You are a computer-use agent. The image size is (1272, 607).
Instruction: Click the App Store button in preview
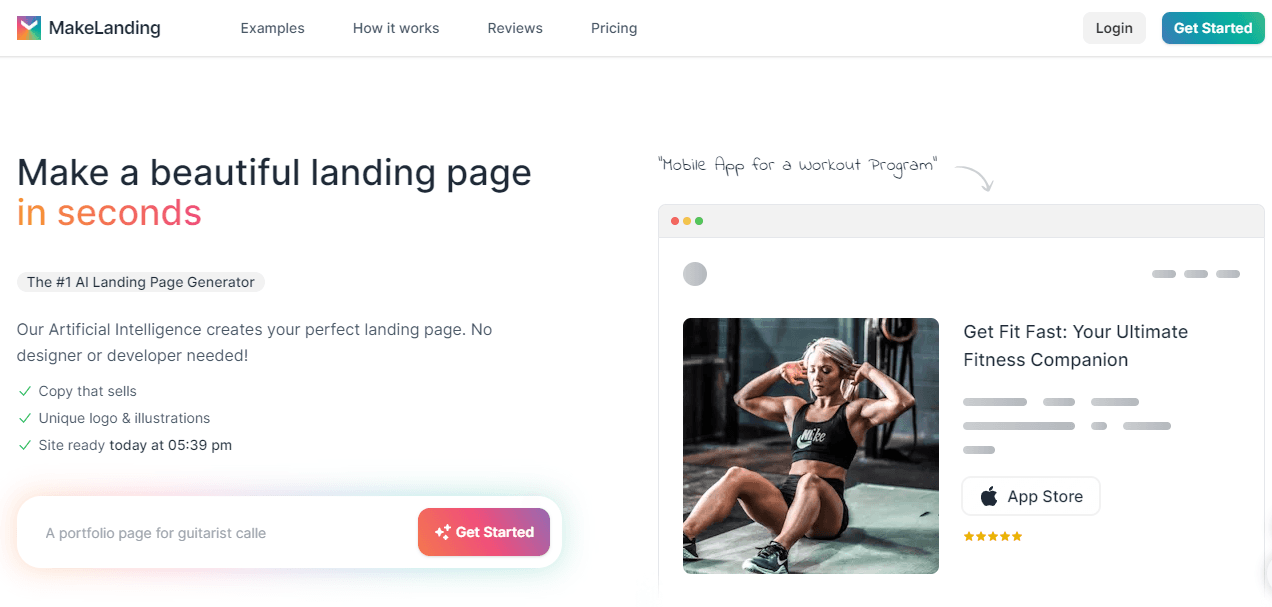tap(1031, 496)
